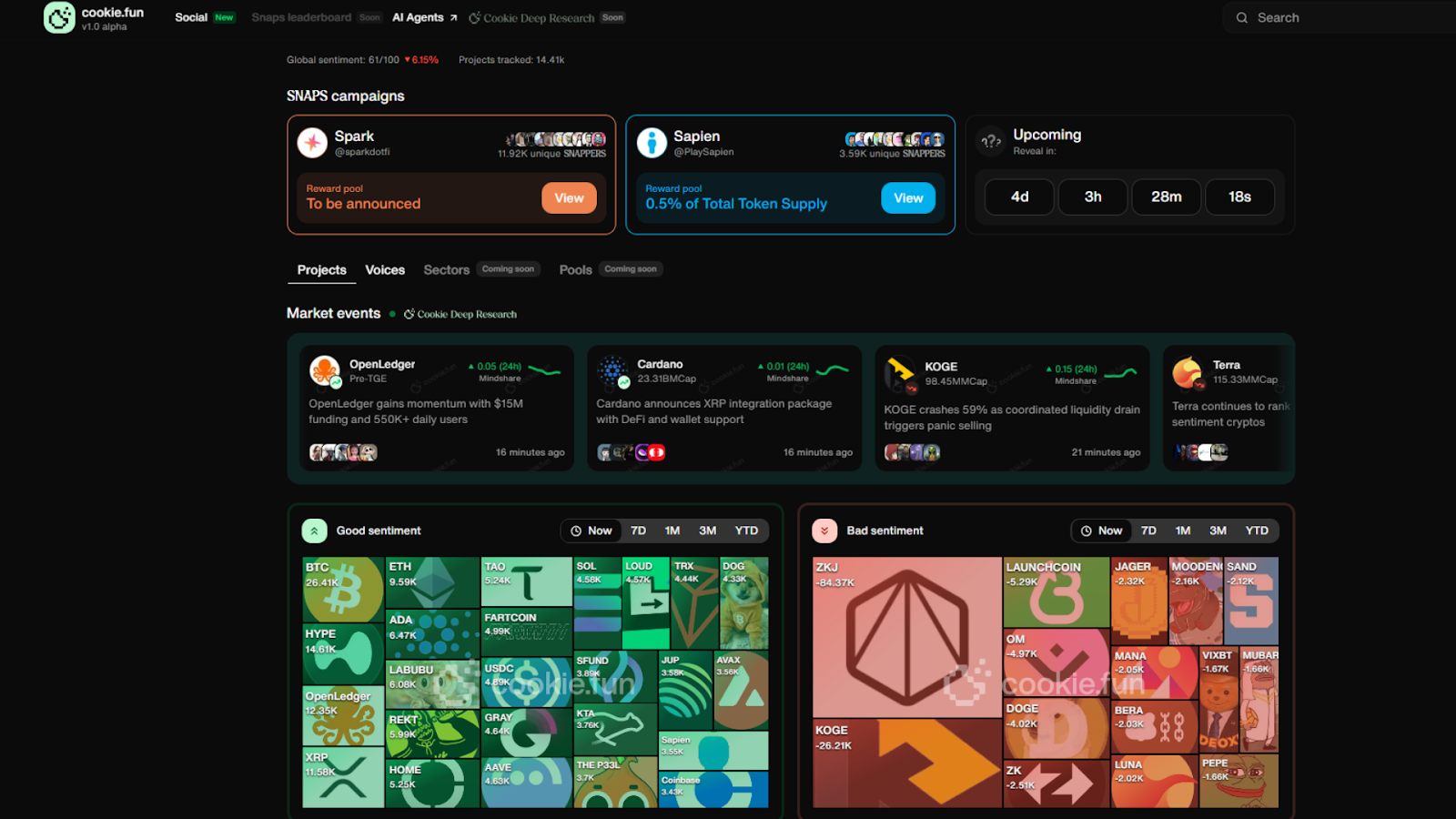Click the Search input field

pyautogui.click(x=1340, y=17)
